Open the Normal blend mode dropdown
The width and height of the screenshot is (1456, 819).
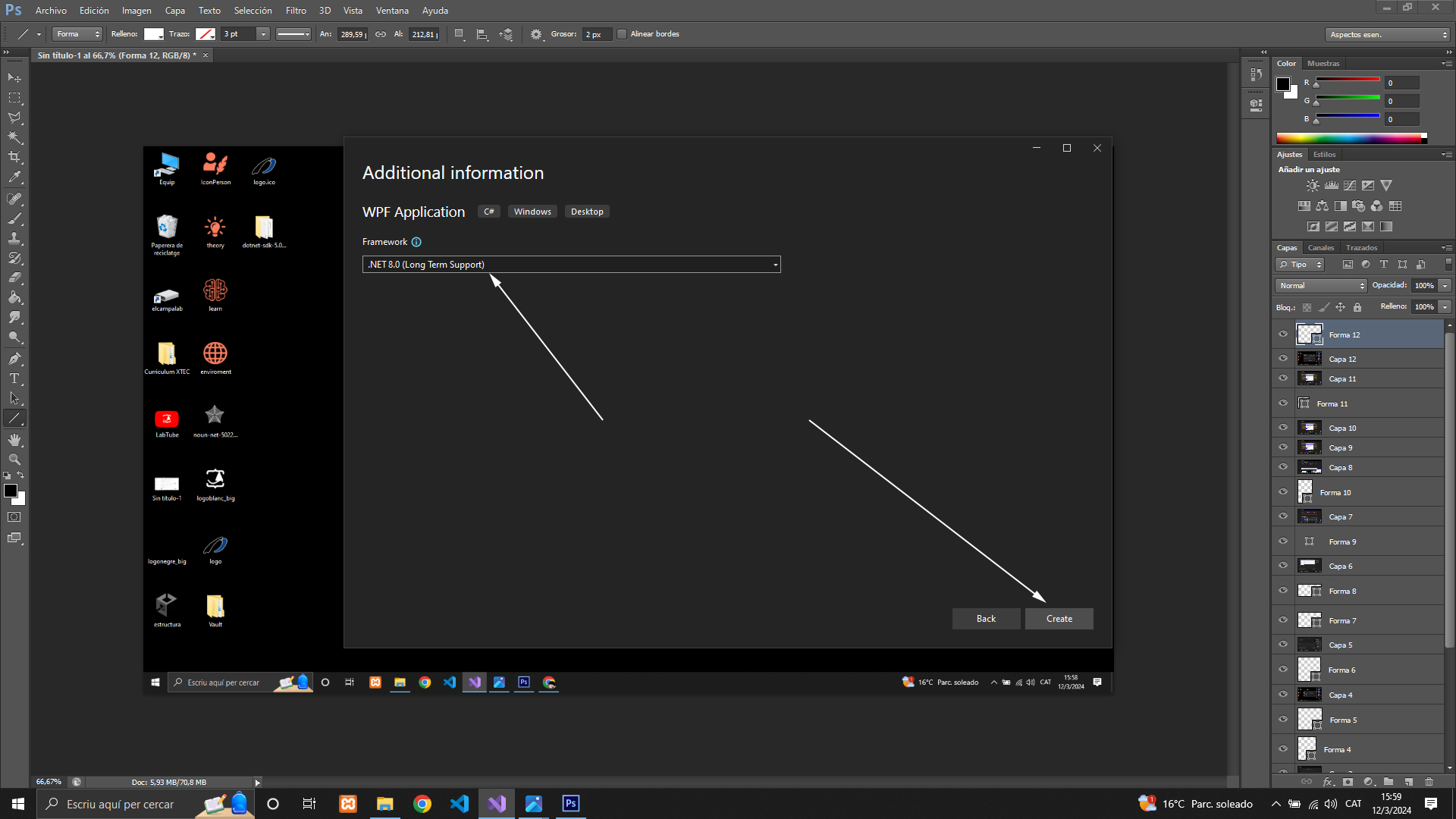point(1321,286)
